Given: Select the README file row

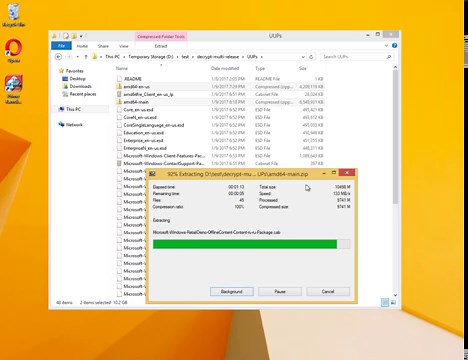Looking at the screenshot, I should [x=220, y=79].
